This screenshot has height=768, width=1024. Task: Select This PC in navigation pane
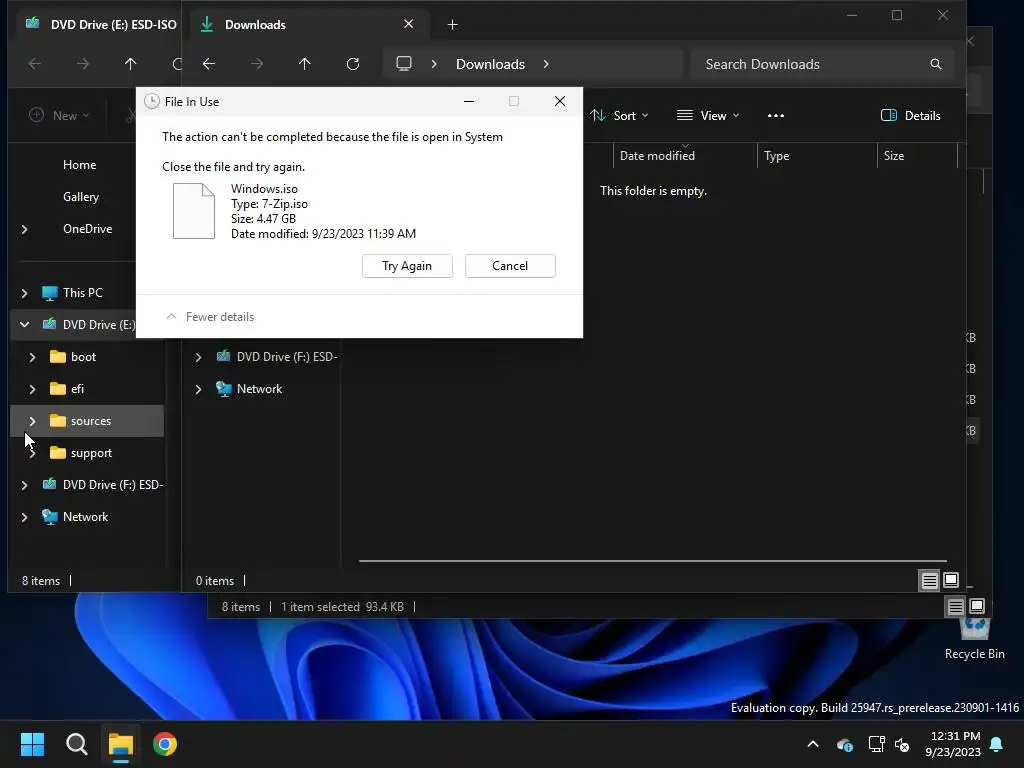72,293
